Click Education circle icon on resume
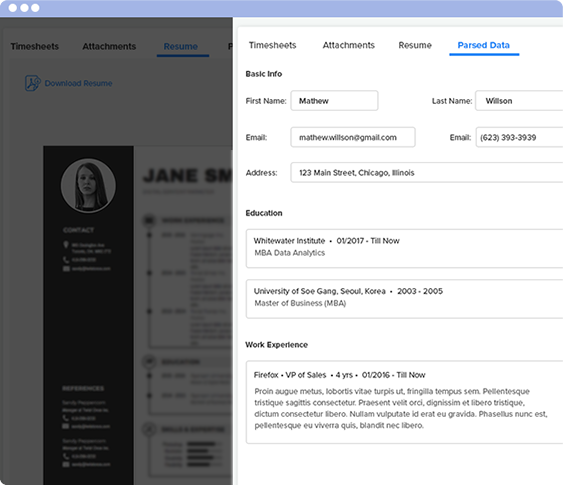The image size is (563, 485). coord(149,362)
